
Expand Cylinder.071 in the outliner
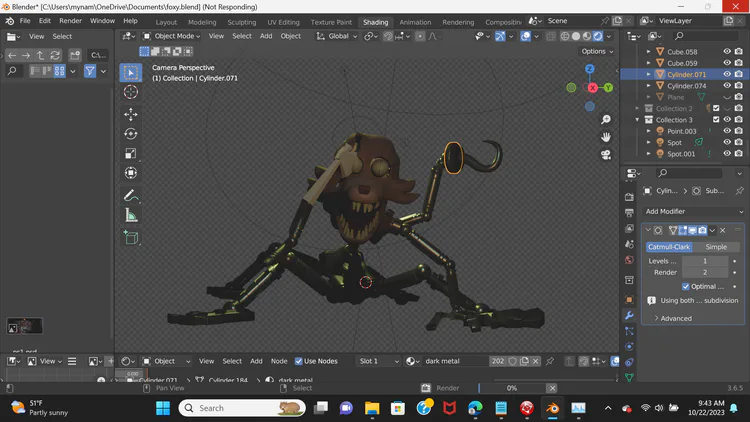pos(649,74)
